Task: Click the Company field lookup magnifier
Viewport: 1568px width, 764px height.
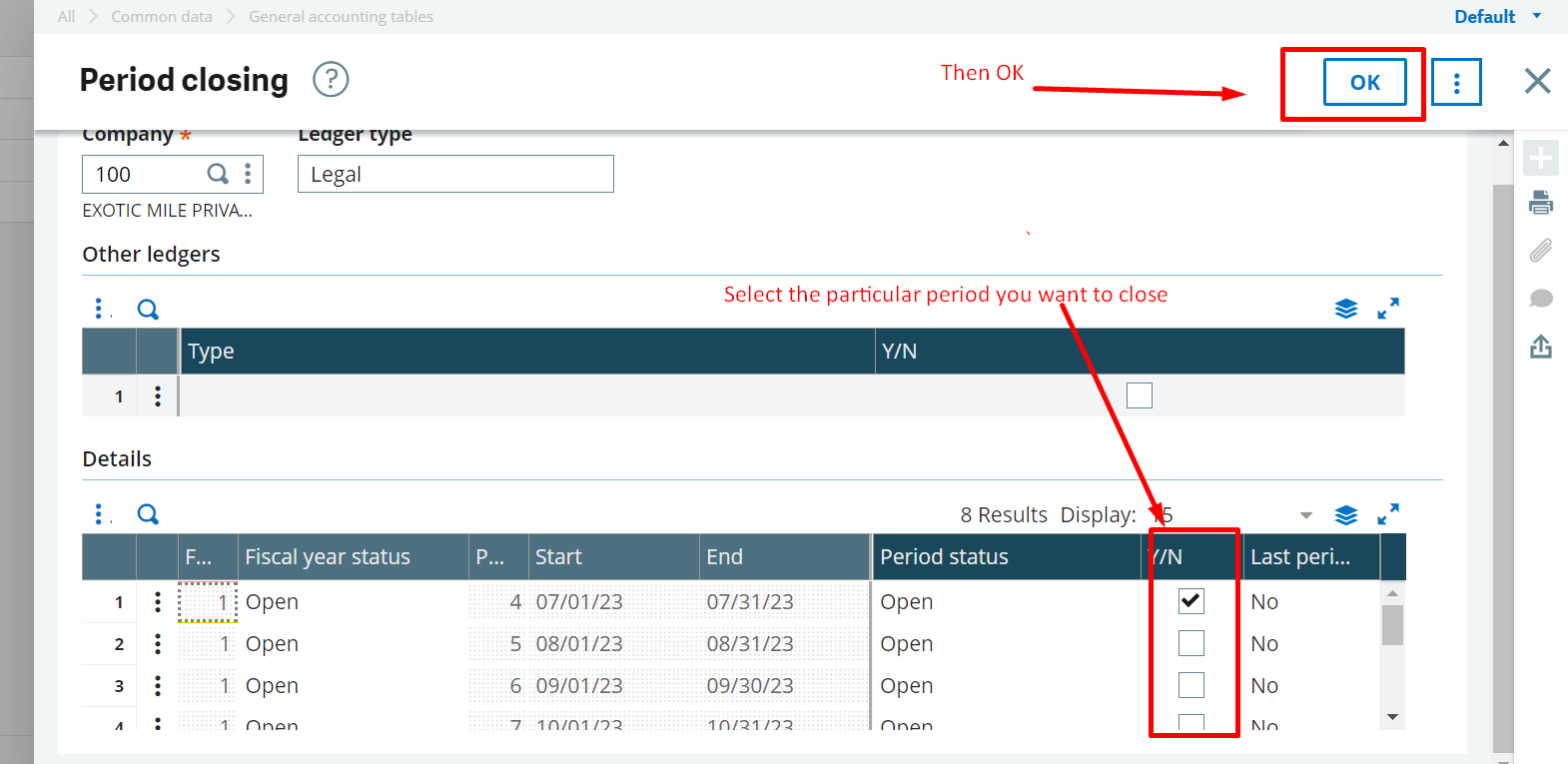Action: pyautogui.click(x=217, y=174)
